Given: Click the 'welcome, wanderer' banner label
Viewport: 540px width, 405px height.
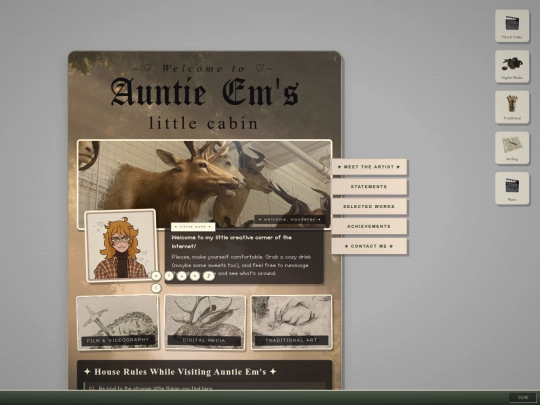Looking at the screenshot, I should click(290, 219).
